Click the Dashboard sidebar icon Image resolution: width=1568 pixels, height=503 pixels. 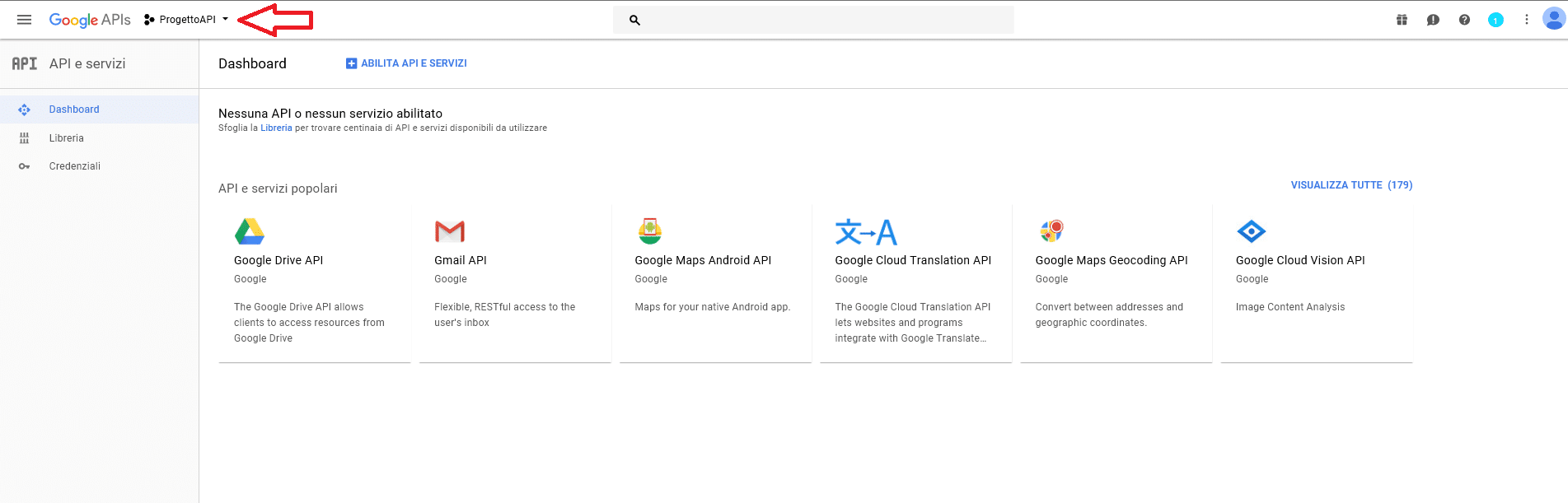(24, 109)
